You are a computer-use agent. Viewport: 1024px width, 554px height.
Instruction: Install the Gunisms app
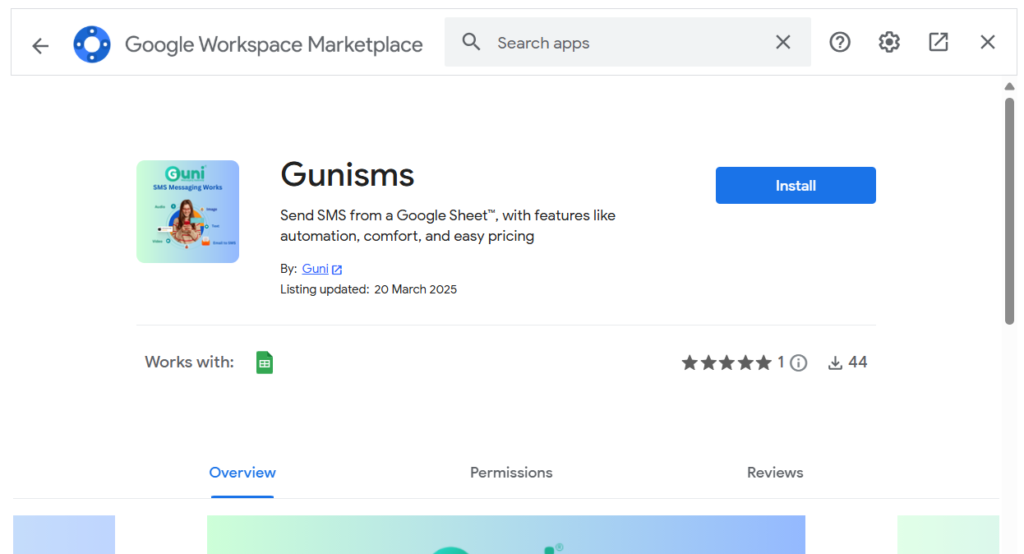click(795, 186)
